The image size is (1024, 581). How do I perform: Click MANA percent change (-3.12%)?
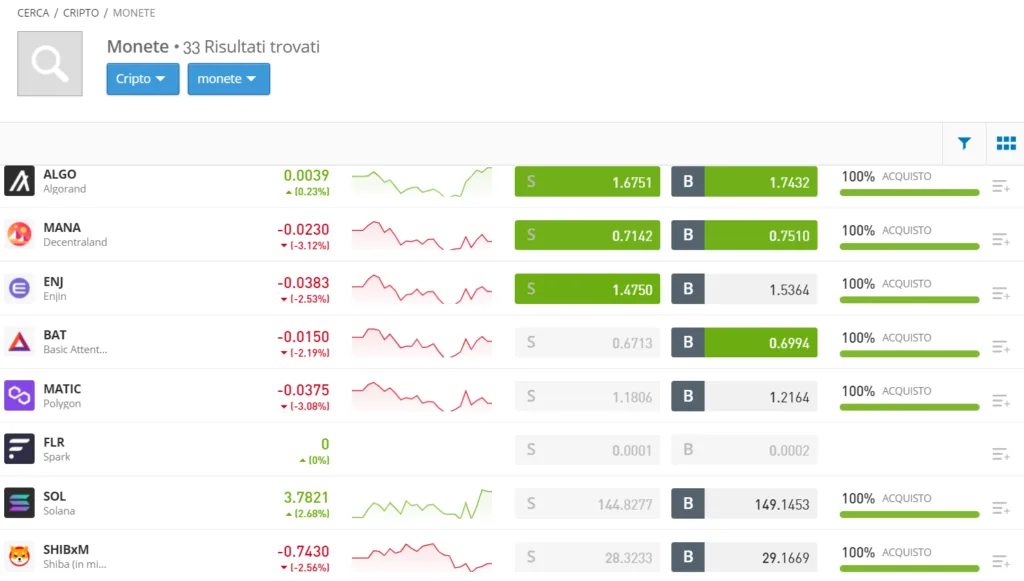click(305, 245)
